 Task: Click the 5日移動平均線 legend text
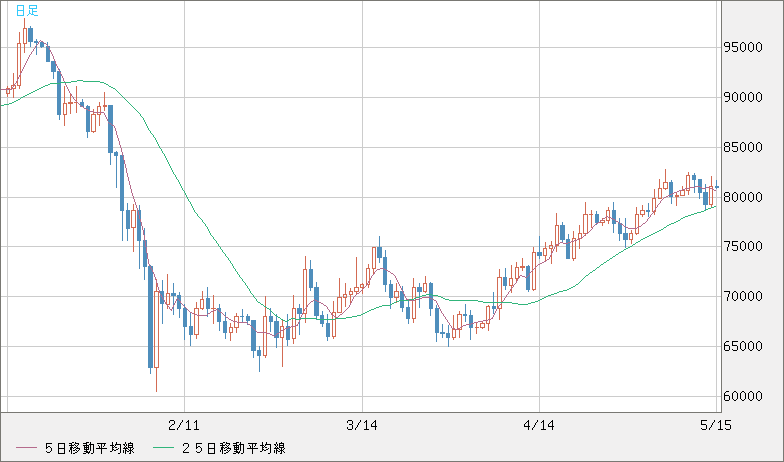90,448
